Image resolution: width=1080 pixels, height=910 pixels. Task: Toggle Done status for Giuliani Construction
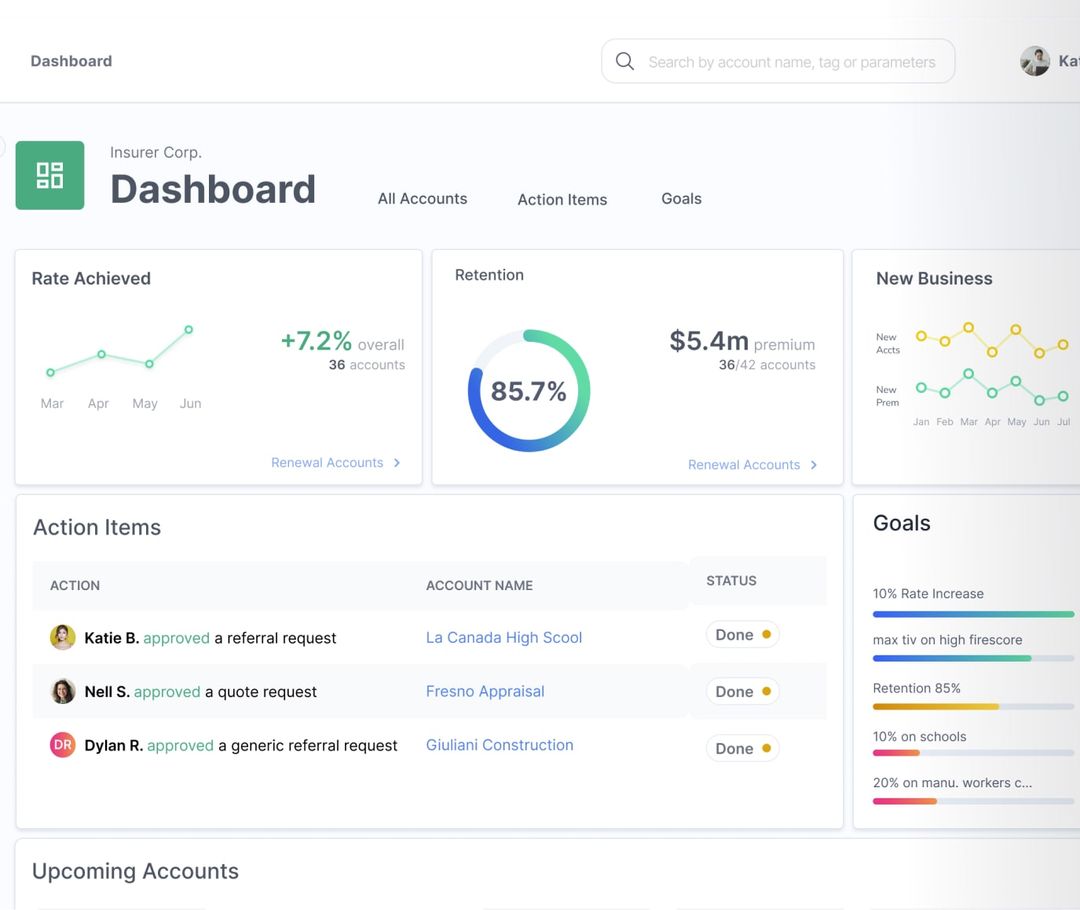tap(742, 748)
